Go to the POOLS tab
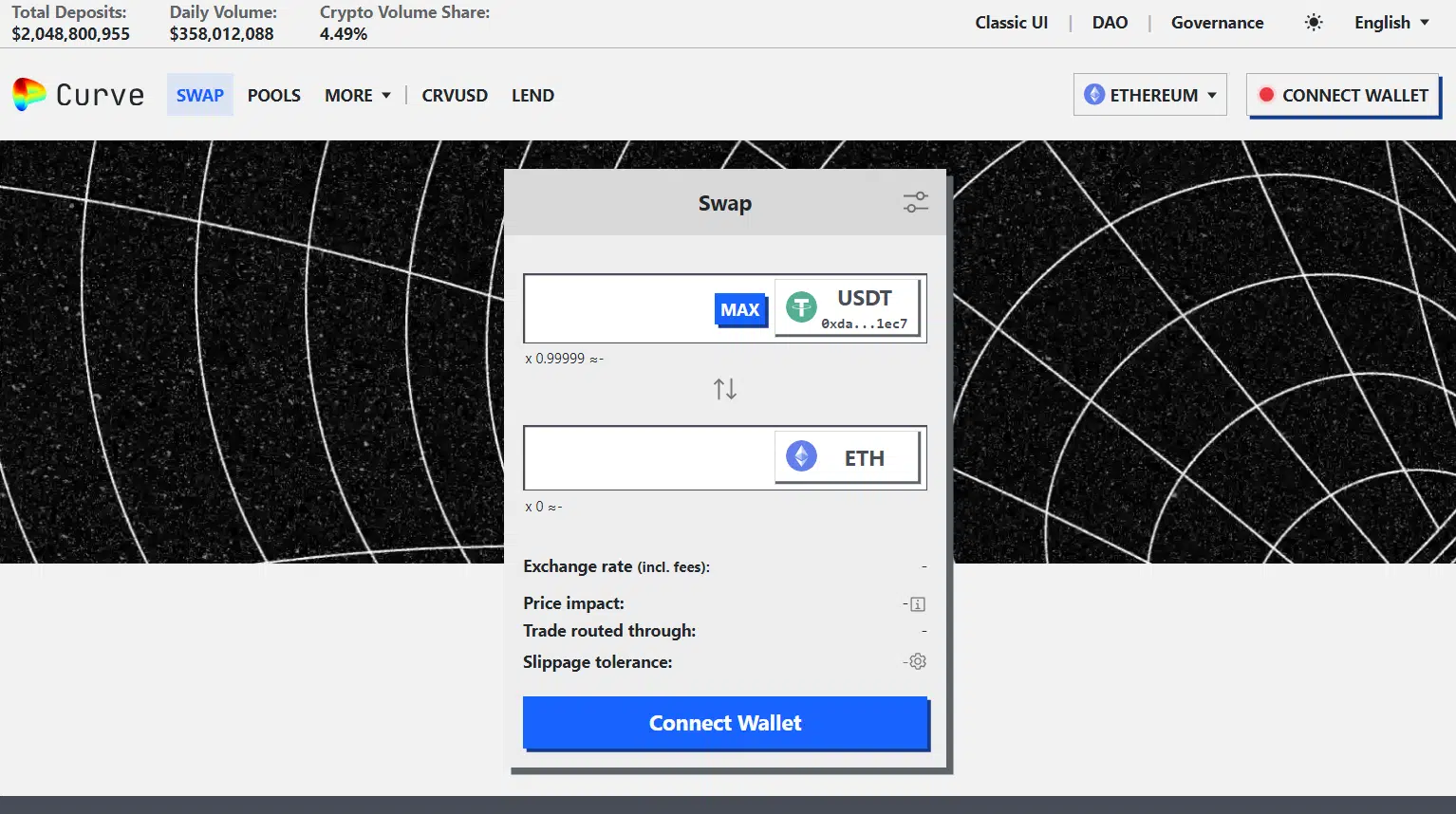The image size is (1456, 814). [x=273, y=95]
